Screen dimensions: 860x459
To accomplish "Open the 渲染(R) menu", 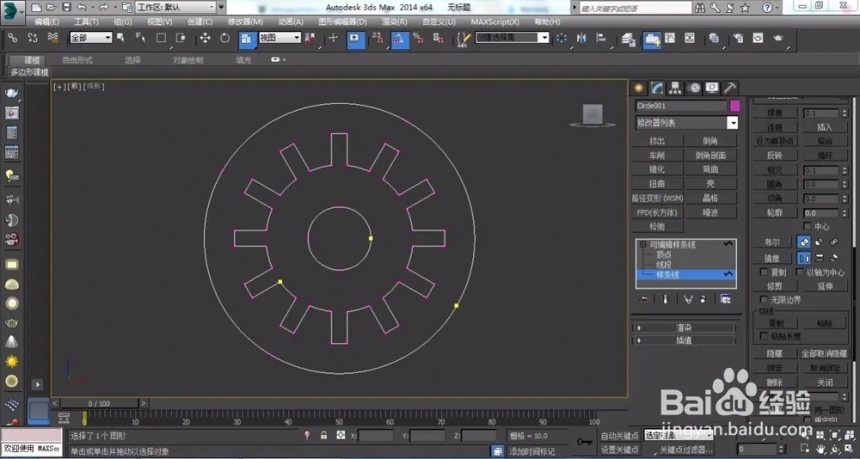I will click(x=394, y=22).
